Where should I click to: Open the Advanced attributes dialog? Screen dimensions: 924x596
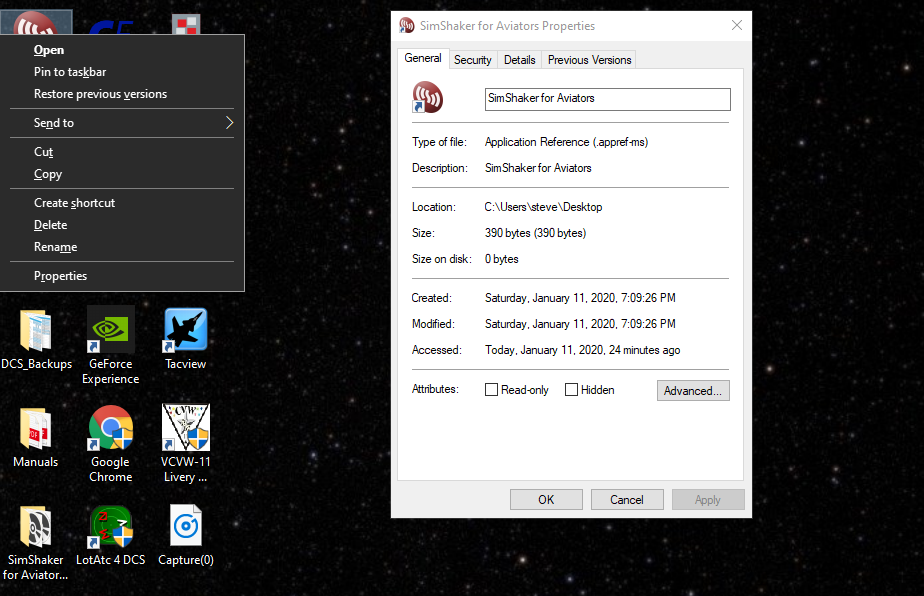pyautogui.click(x=693, y=390)
